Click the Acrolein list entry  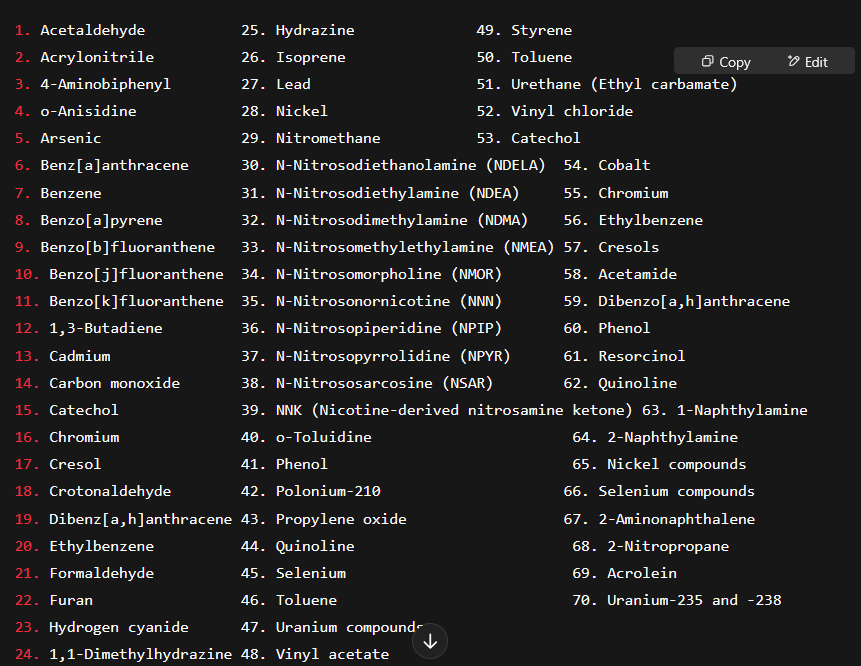coord(641,573)
